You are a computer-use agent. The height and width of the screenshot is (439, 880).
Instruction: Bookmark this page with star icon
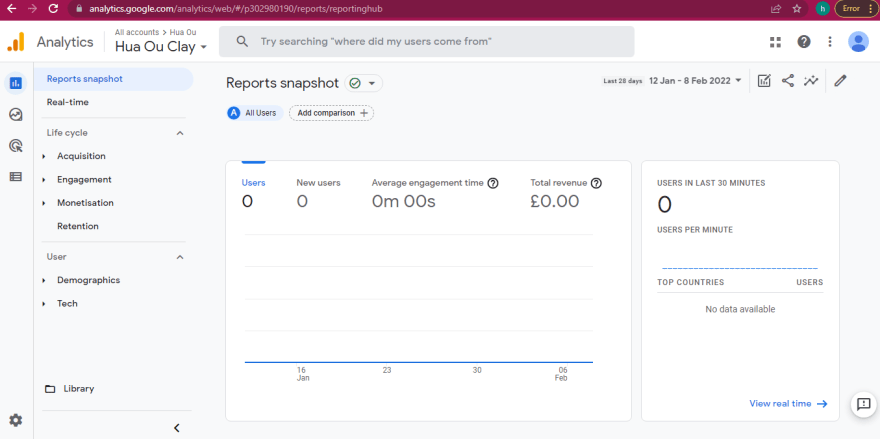(x=796, y=9)
